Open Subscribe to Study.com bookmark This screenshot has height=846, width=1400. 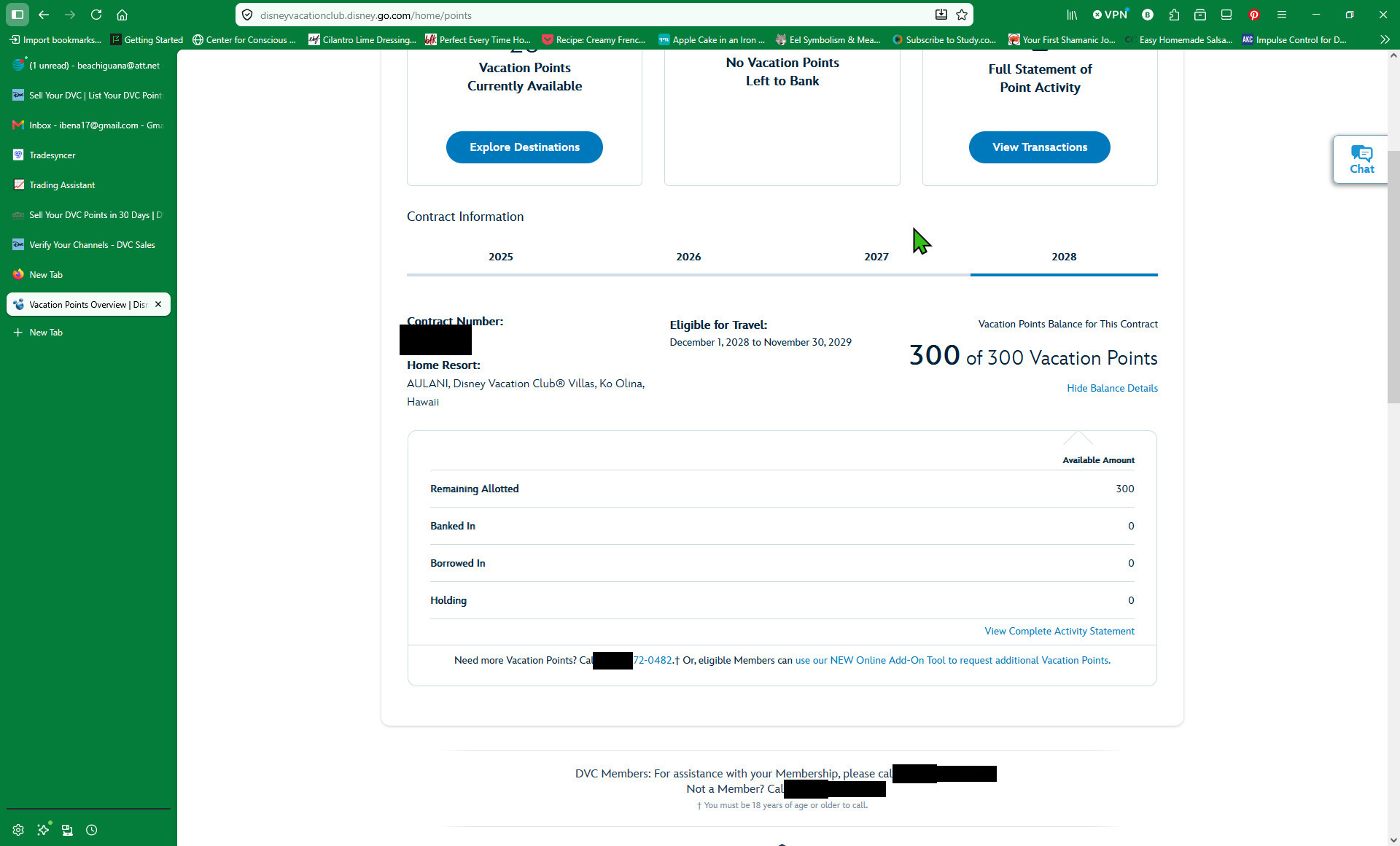(x=944, y=39)
